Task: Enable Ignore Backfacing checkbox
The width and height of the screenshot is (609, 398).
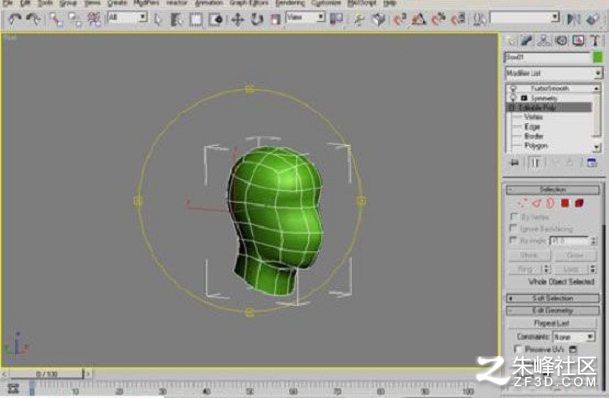Action: click(514, 228)
